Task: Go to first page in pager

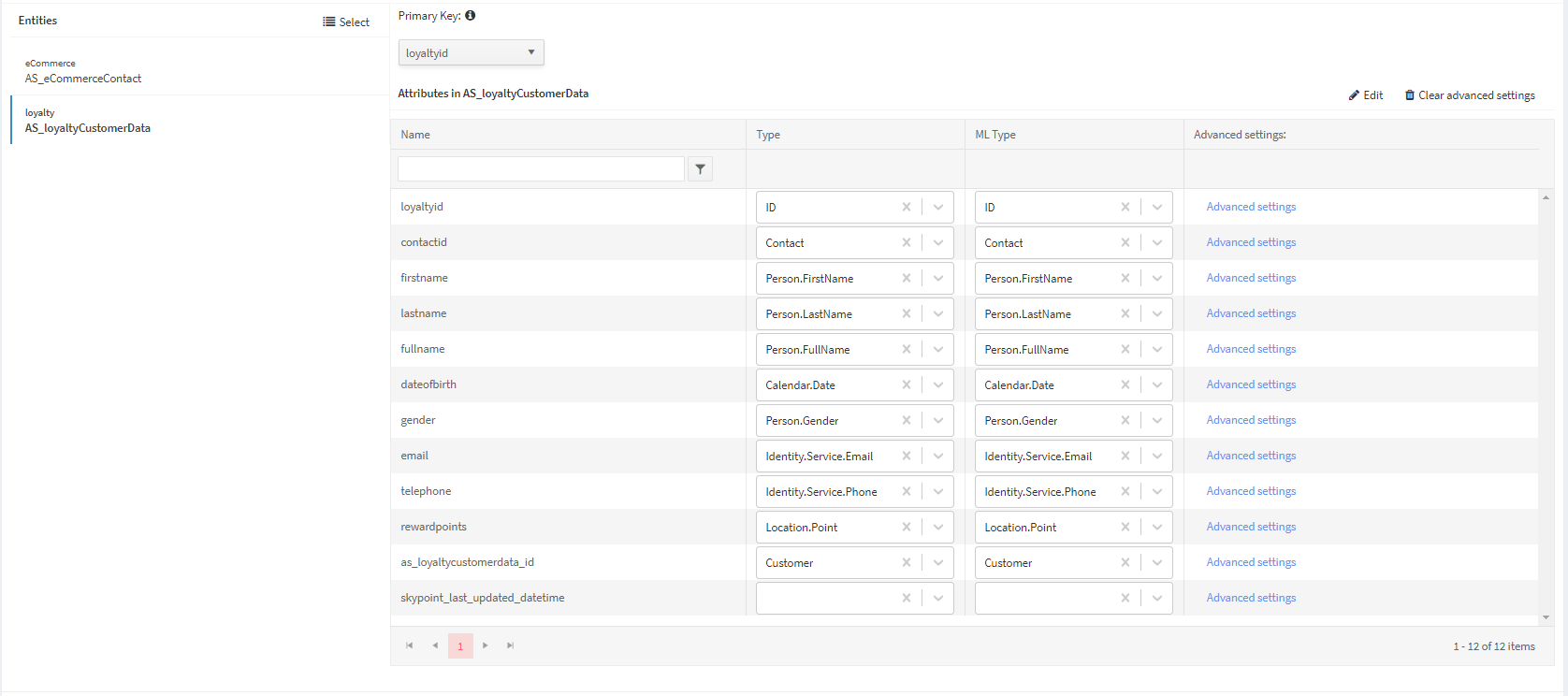Action: 409,645
